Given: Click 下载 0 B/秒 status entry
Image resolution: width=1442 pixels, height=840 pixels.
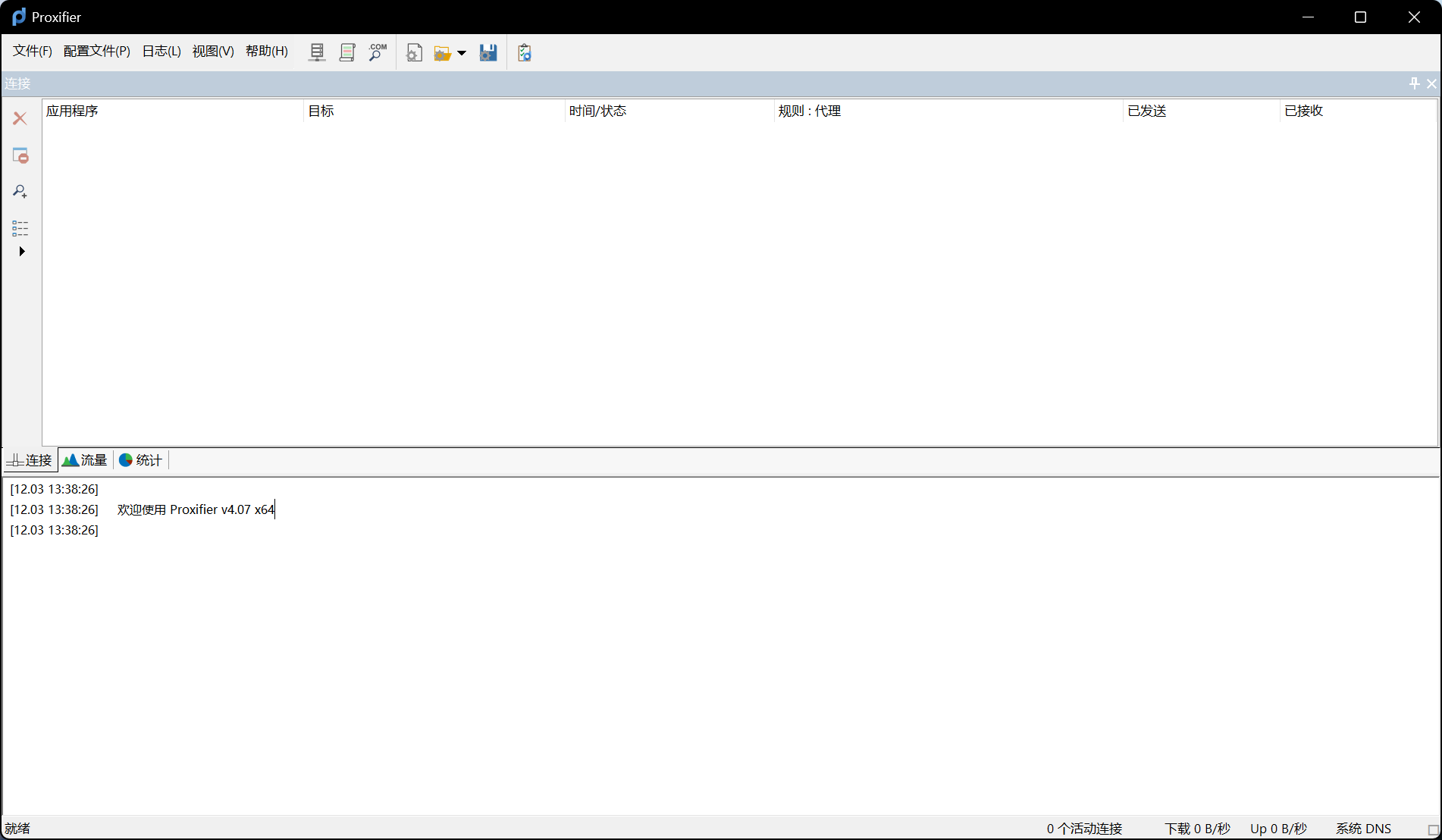Looking at the screenshot, I should tap(1197, 829).
